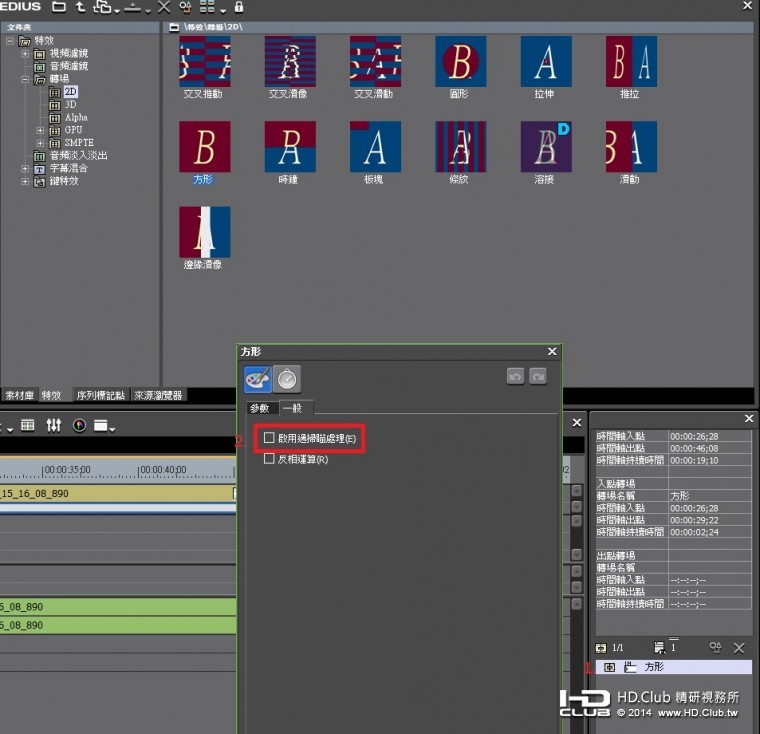Click the stopwatch icon in the 方形 dialog

(x=288, y=379)
